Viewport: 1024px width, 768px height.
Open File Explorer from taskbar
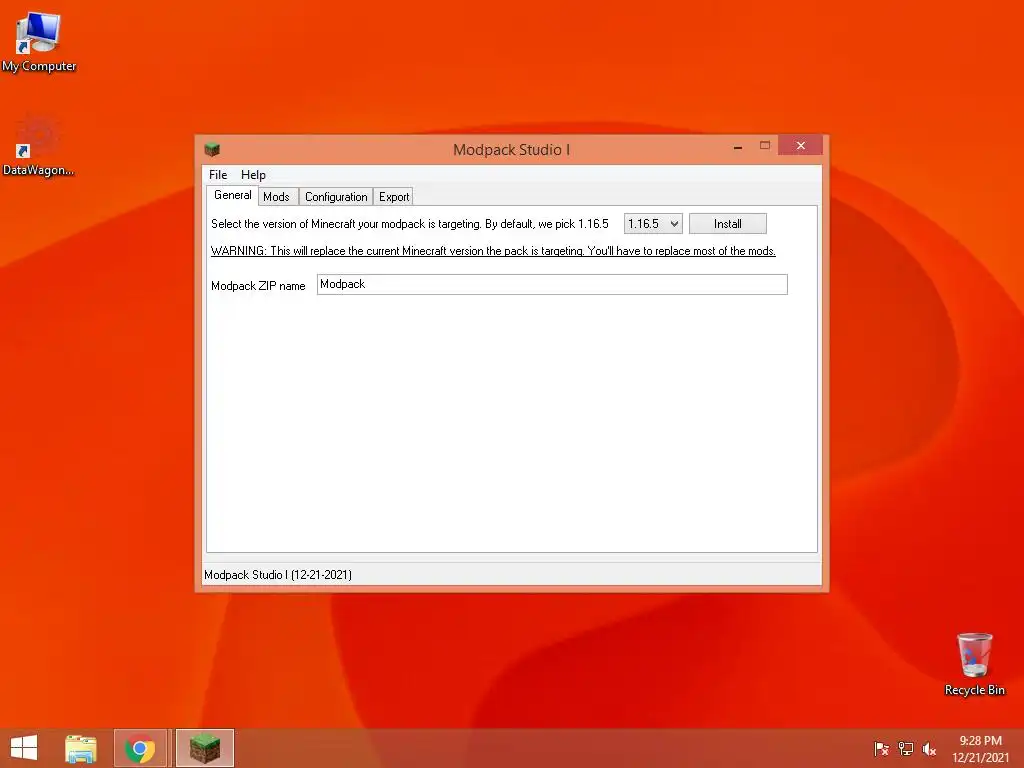pyautogui.click(x=81, y=748)
